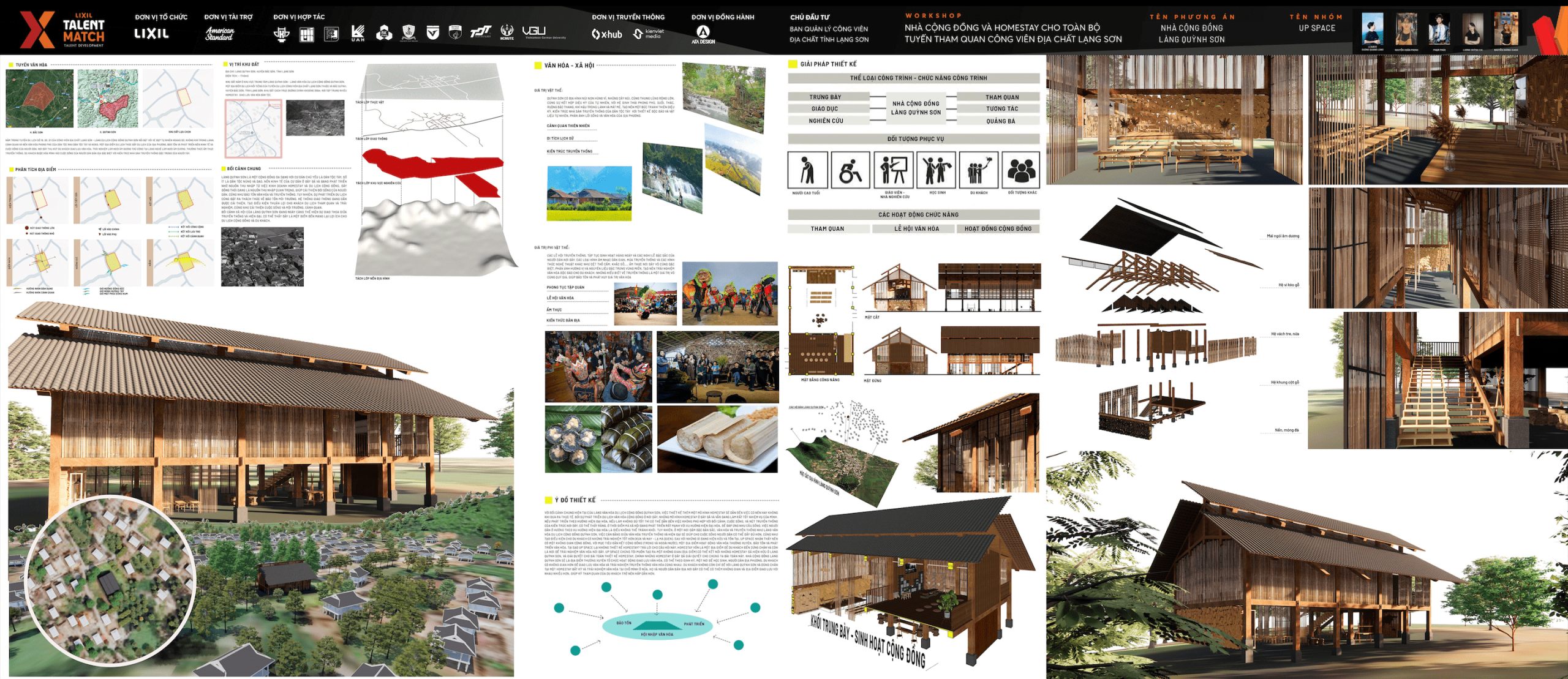
Task: Open the wooden staircase interior render
Action: (1438, 380)
